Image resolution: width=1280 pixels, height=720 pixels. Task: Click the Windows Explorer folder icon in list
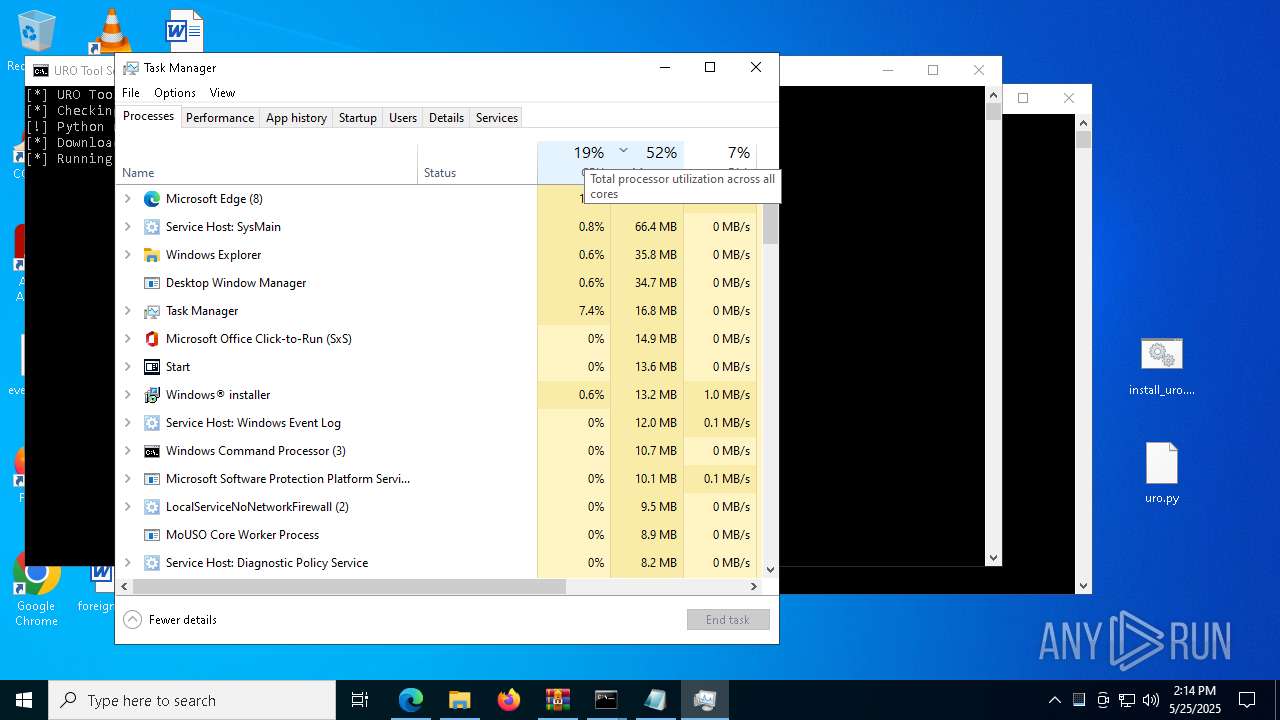click(152, 255)
